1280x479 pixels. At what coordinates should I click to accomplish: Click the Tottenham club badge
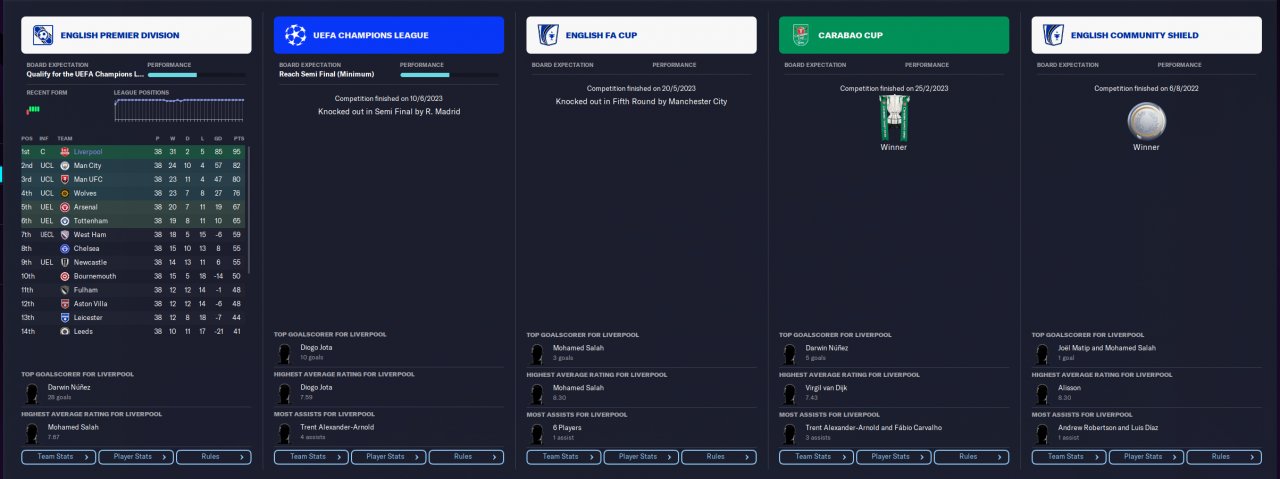[x=64, y=221]
